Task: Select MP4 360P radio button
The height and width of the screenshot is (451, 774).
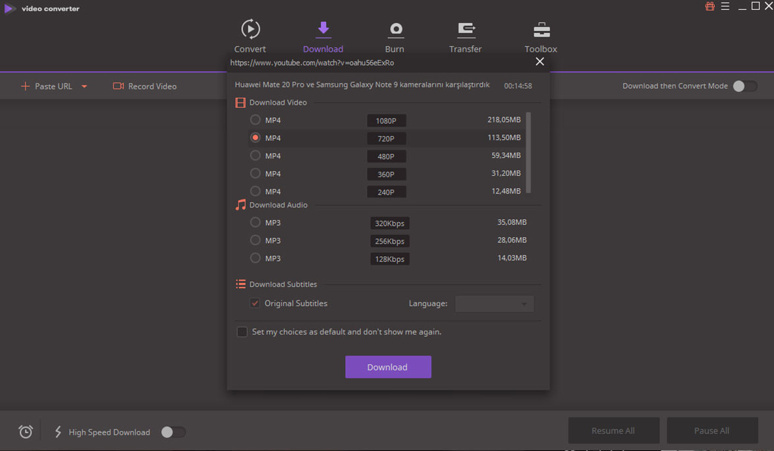Action: tap(255, 173)
